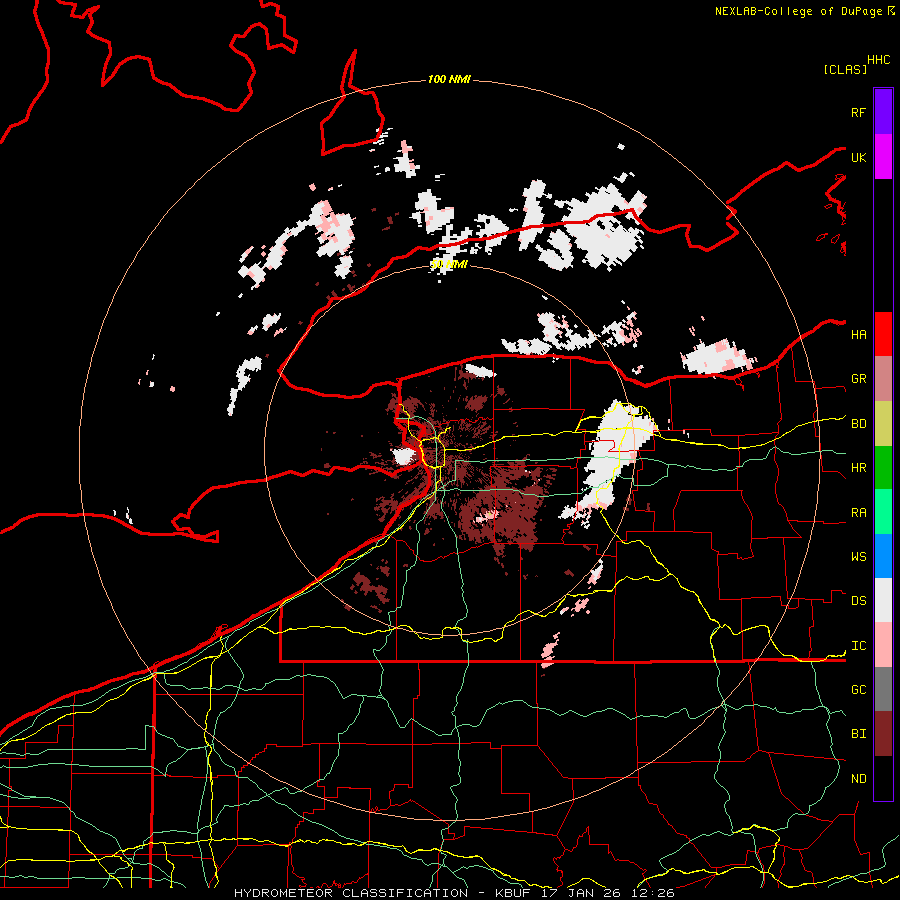The width and height of the screenshot is (900, 900).
Task: Click the IC legend label
Action: tap(858, 645)
